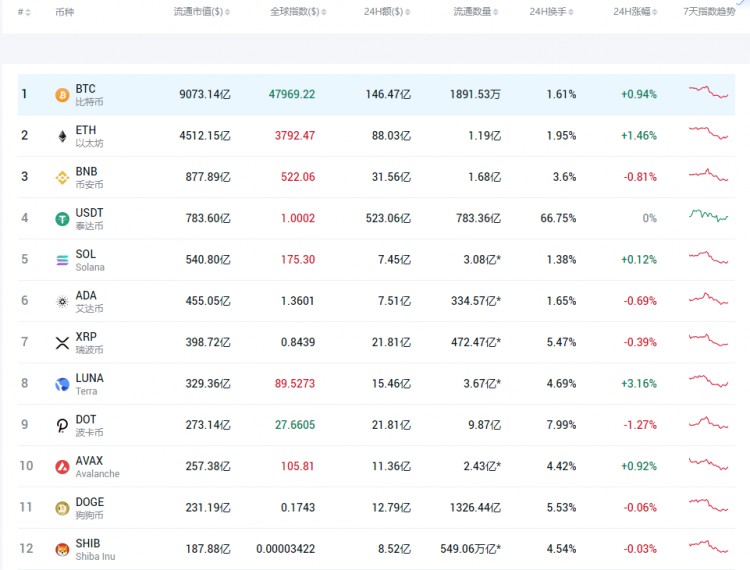Sort by 24H额($) column header
Image resolution: width=750 pixels, height=570 pixels.
[387, 12]
